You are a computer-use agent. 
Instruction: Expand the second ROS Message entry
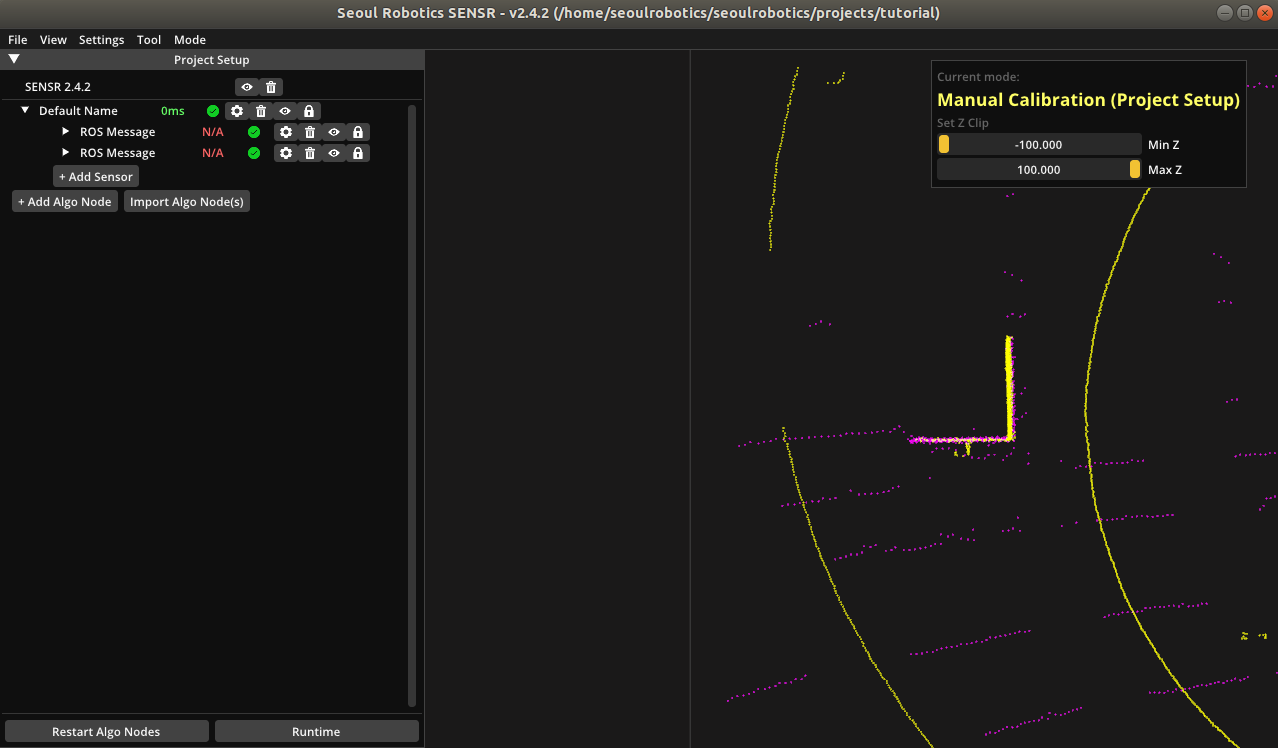click(x=66, y=153)
